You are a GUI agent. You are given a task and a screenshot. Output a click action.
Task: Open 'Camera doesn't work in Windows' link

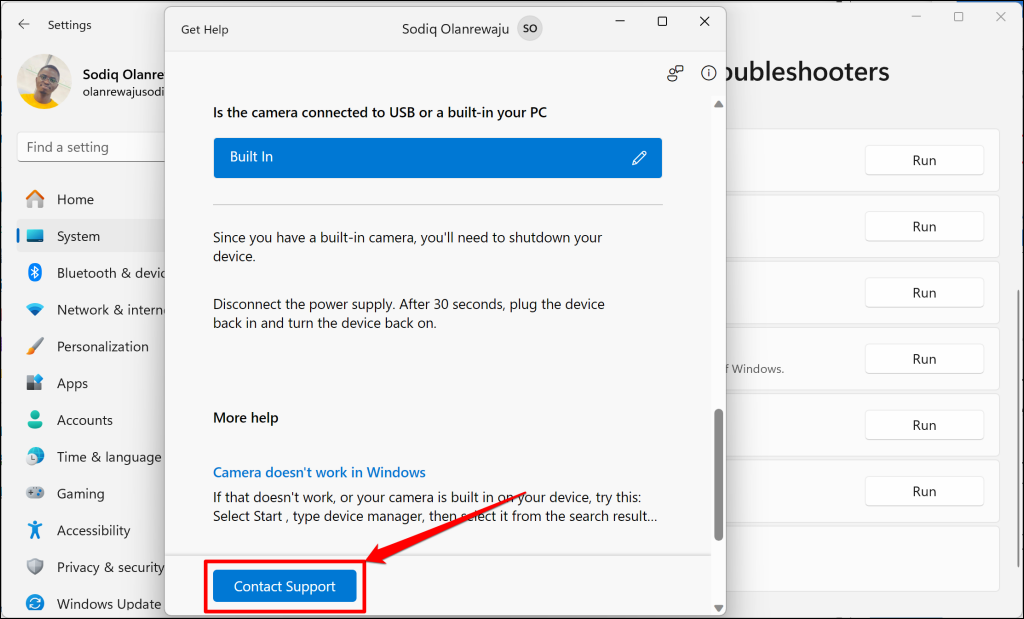click(319, 472)
